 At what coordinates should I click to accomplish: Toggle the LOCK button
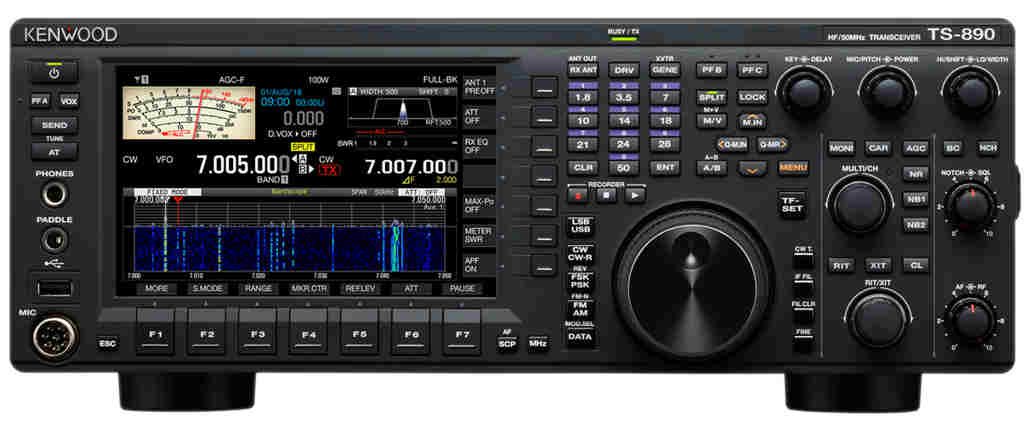tap(753, 97)
